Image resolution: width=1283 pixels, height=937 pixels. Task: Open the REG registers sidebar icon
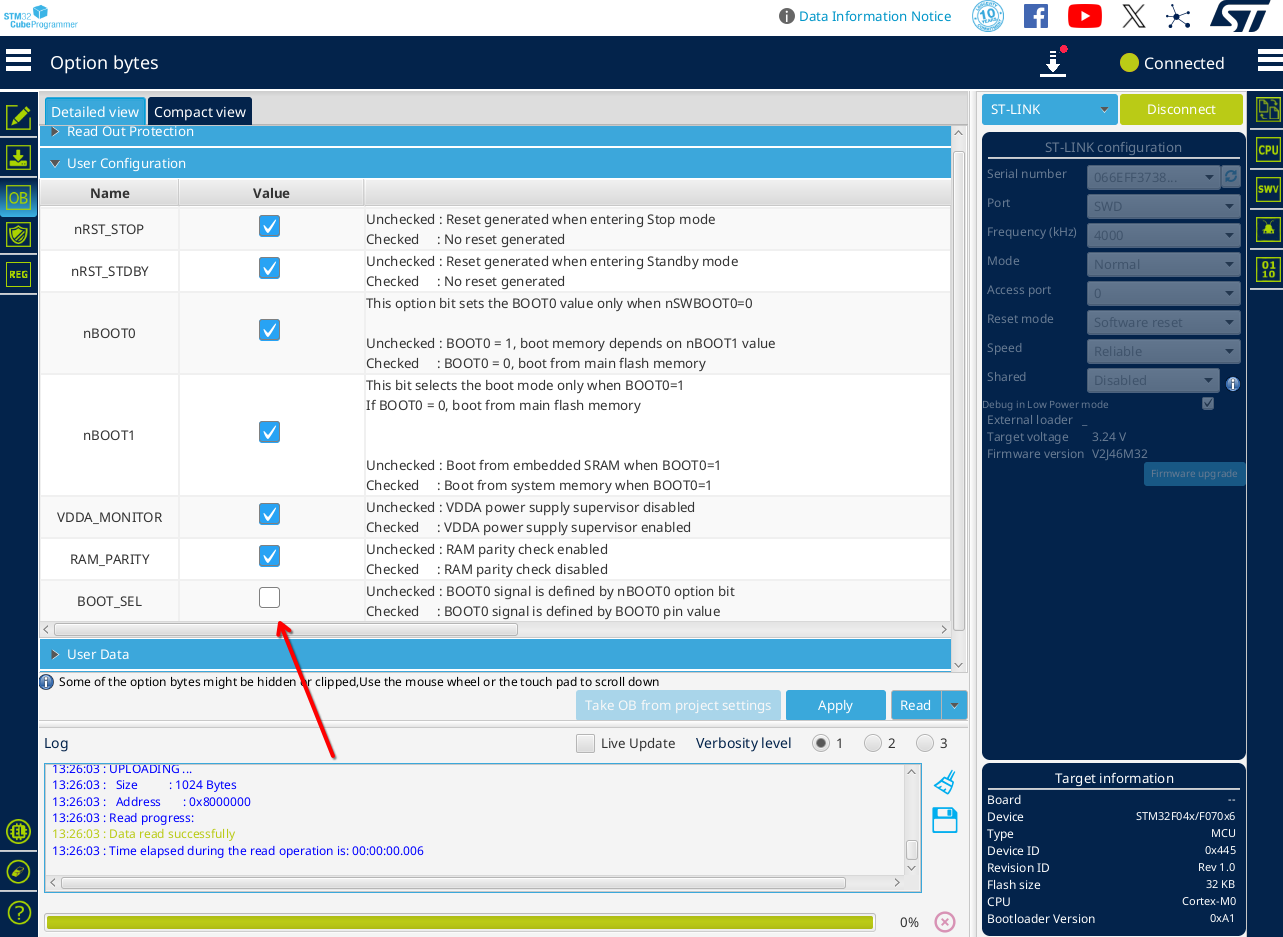click(18, 275)
